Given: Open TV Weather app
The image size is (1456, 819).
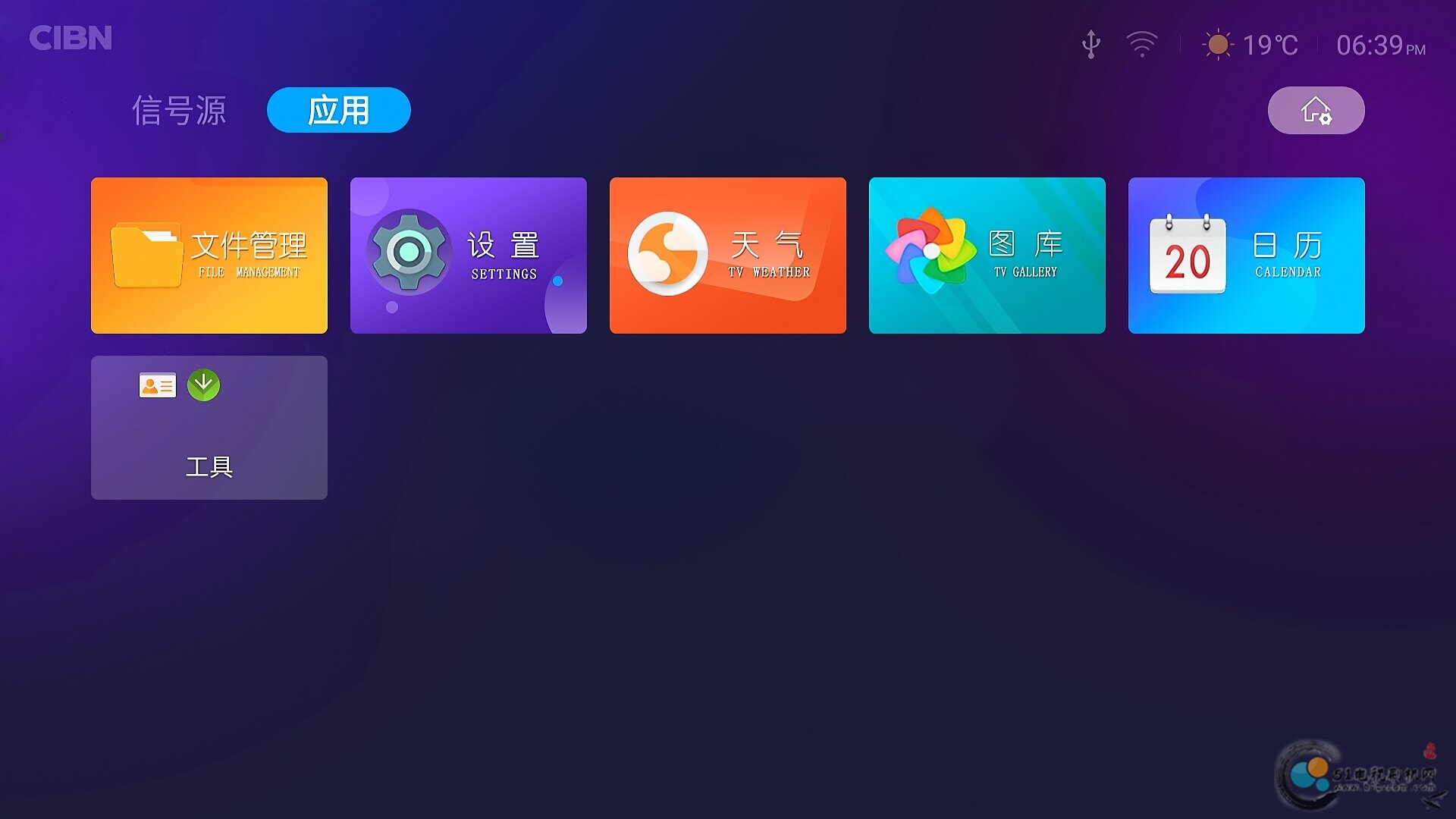Looking at the screenshot, I should click(x=727, y=255).
